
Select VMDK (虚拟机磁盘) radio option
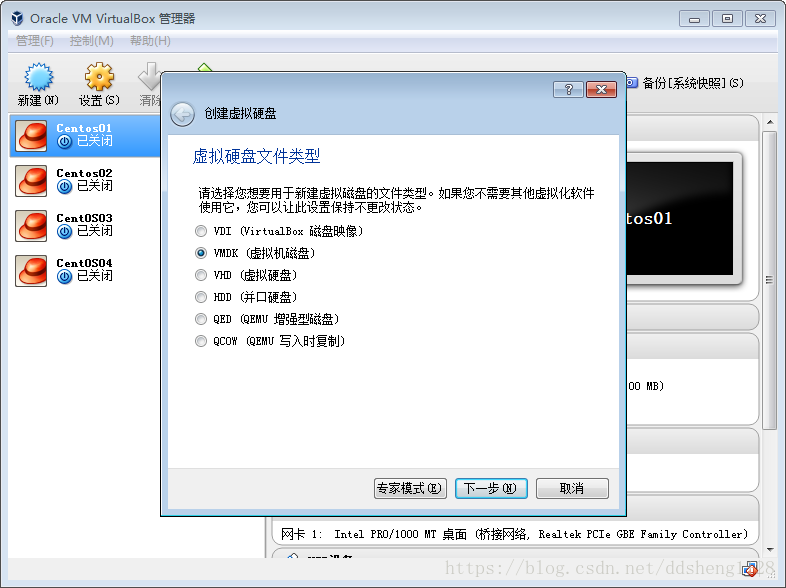201,253
